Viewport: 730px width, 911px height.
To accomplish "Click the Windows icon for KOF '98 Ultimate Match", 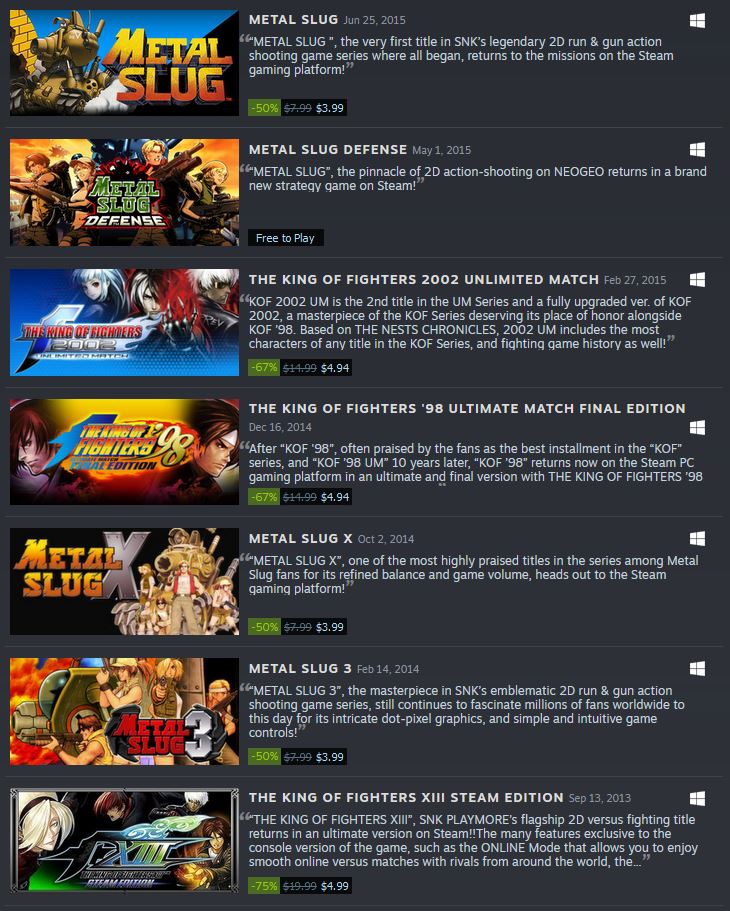I will click(697, 428).
